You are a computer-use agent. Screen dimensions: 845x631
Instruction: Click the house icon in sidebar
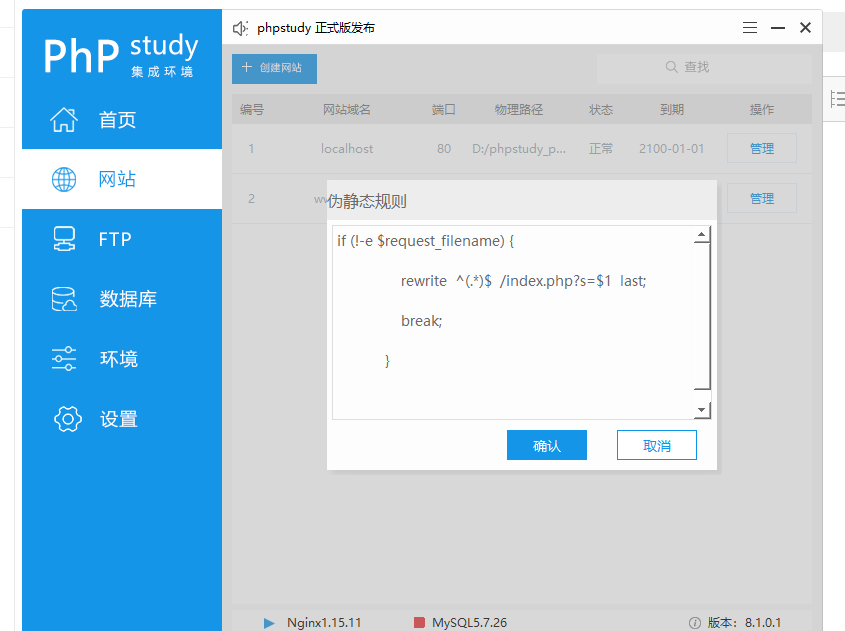[64, 119]
